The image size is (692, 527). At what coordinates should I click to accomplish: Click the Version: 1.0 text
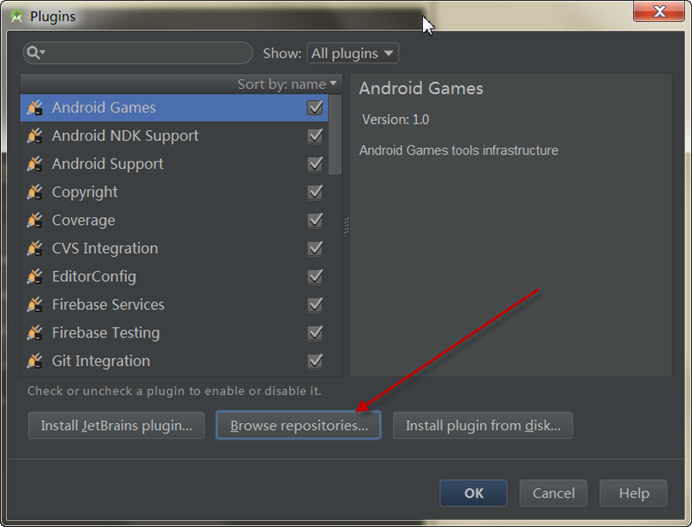395,120
